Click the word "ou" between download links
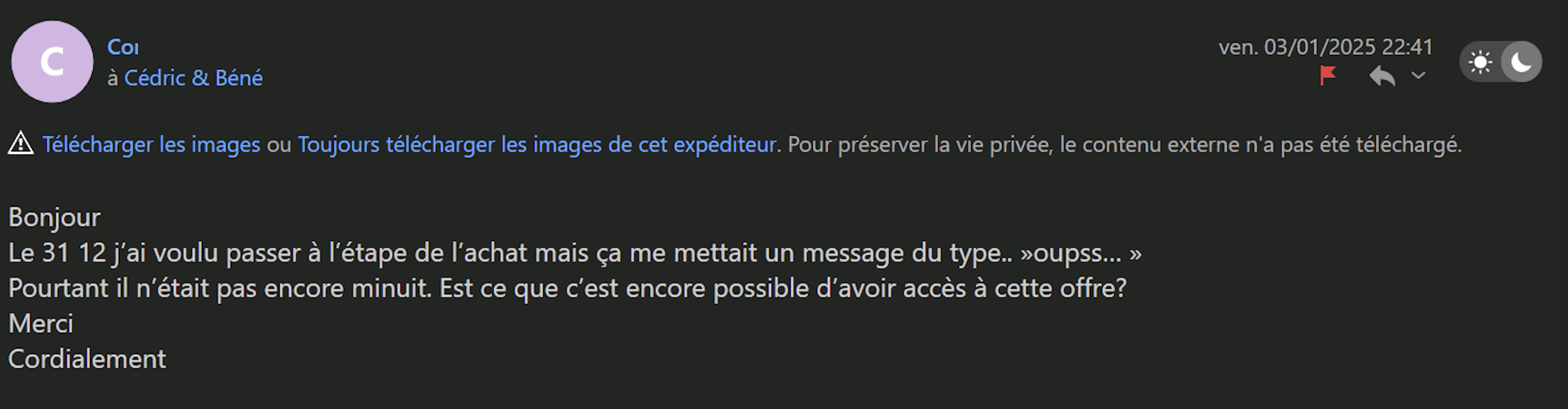 click(x=279, y=145)
